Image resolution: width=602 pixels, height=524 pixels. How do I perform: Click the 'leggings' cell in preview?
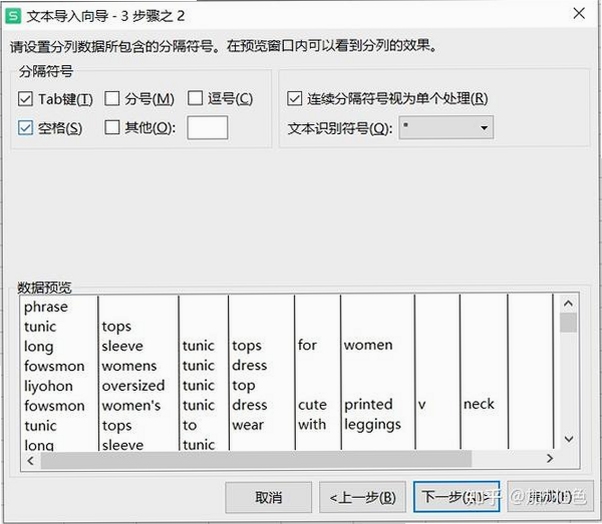372,425
